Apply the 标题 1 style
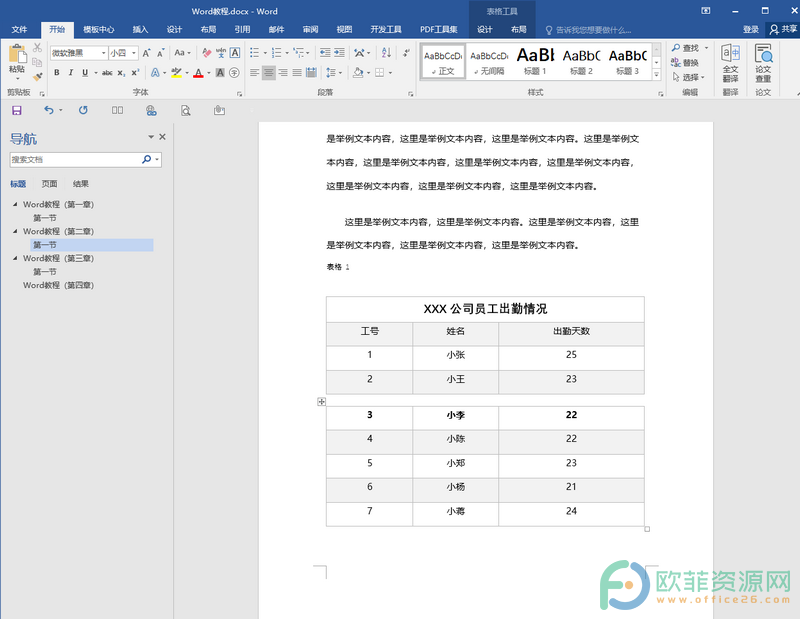The width and height of the screenshot is (800, 619). tap(535, 62)
